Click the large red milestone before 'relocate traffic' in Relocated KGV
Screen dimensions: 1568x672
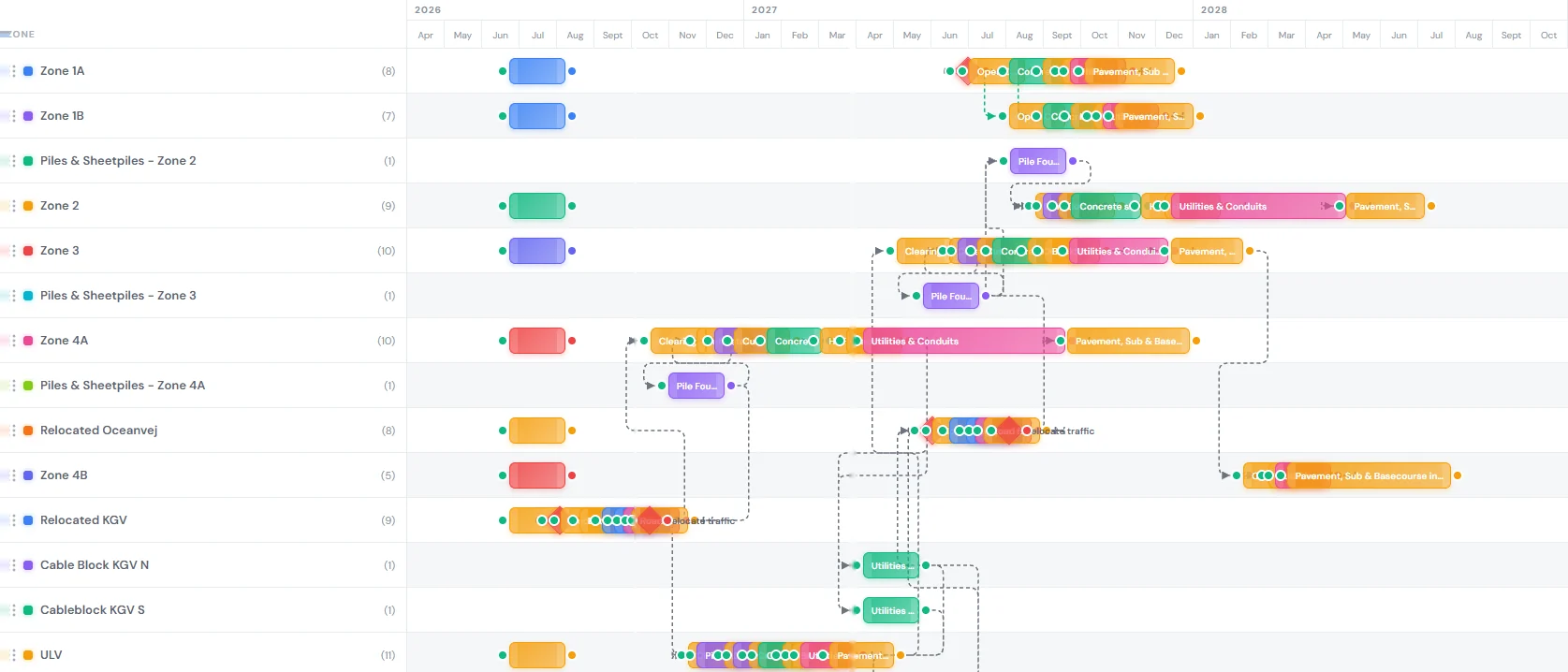650,520
